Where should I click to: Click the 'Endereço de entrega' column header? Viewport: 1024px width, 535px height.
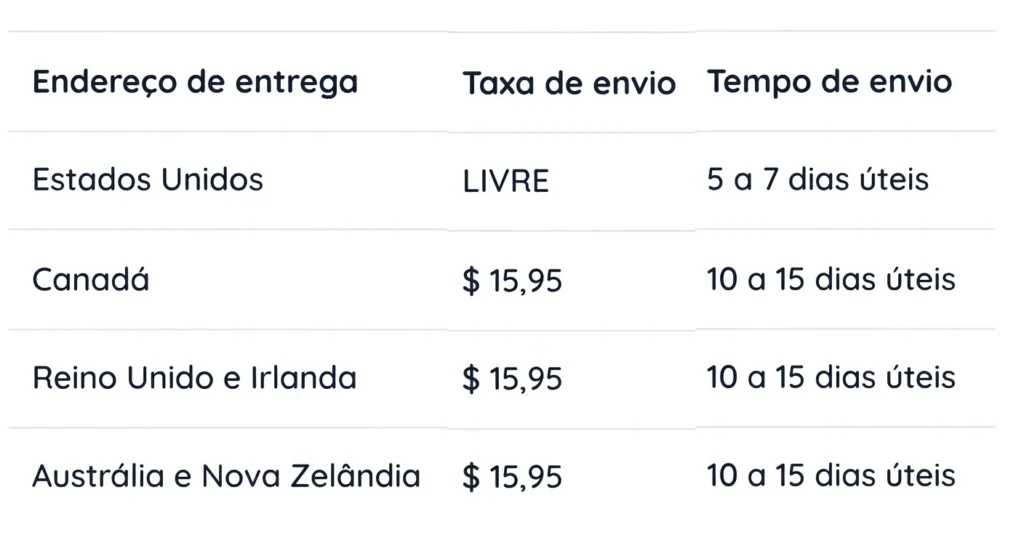pos(195,82)
